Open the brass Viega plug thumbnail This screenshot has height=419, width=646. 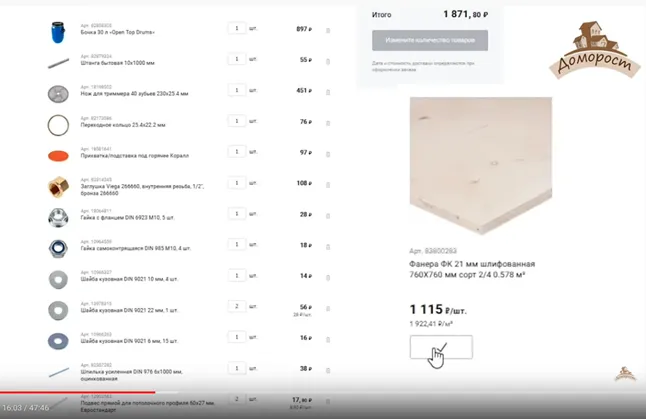(58, 187)
